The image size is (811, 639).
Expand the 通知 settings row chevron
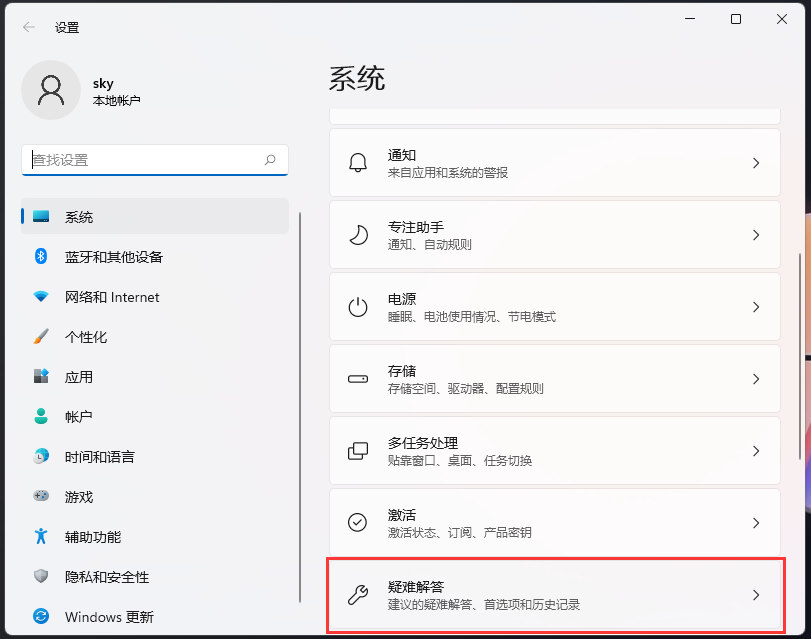point(757,162)
